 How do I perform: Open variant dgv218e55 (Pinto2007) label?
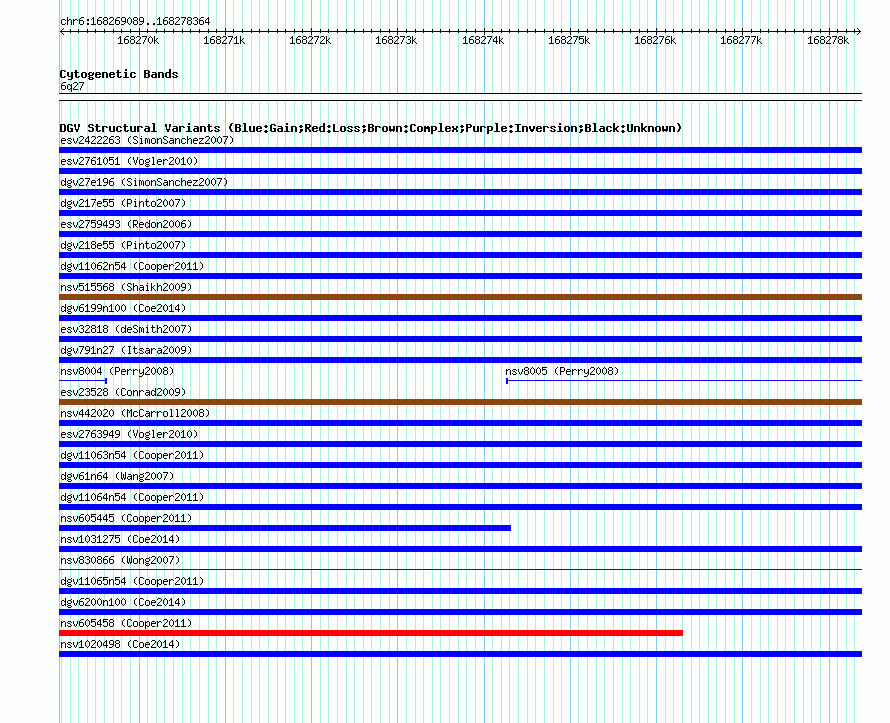[123, 245]
